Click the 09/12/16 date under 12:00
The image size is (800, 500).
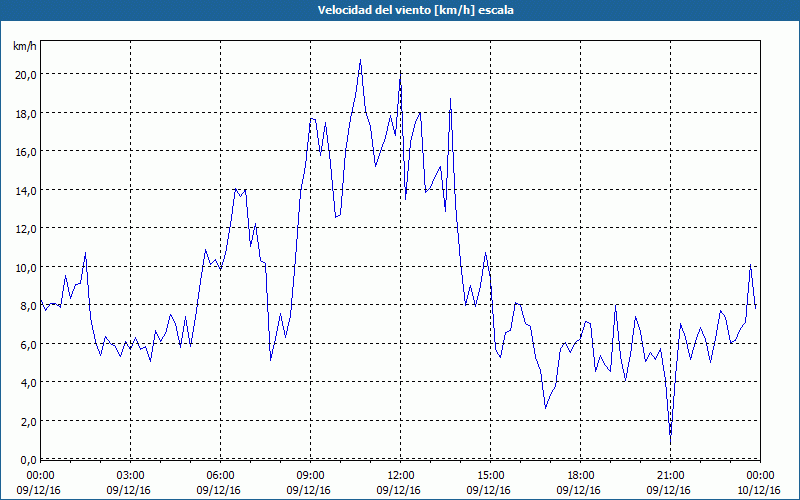pos(399,490)
